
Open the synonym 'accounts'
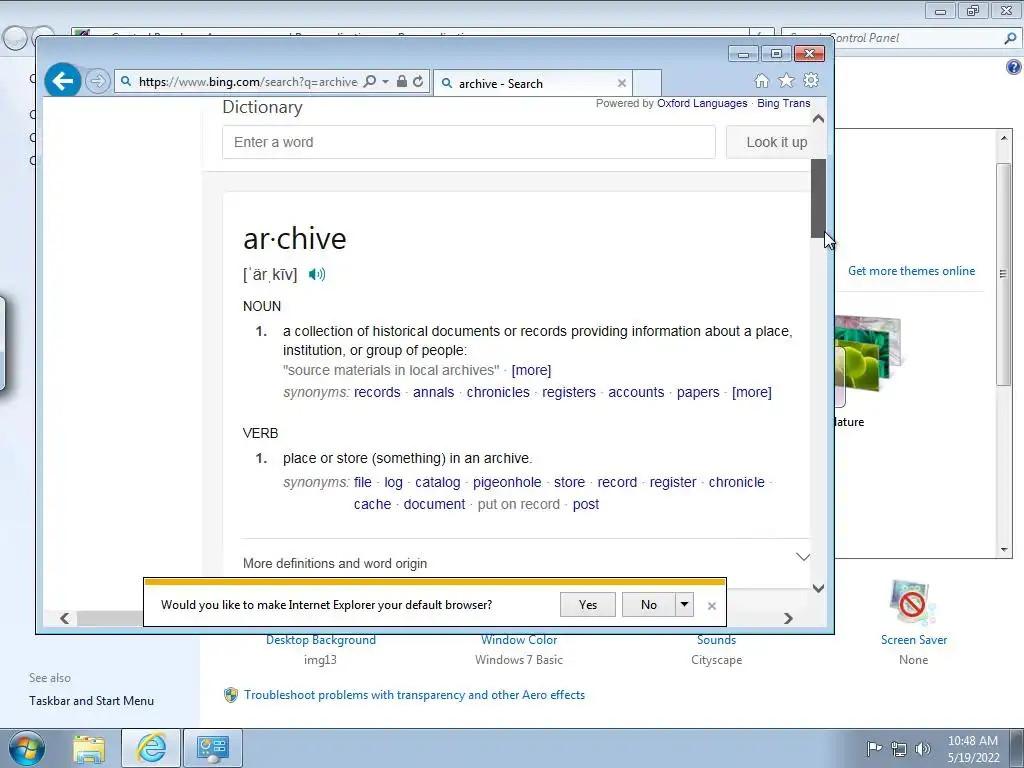pos(636,392)
